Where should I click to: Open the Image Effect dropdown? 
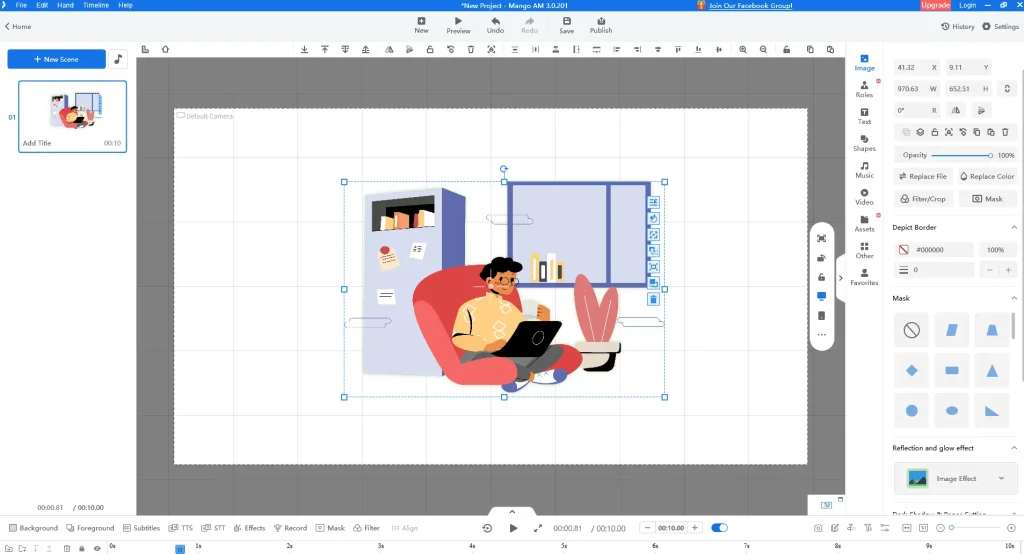(x=955, y=479)
